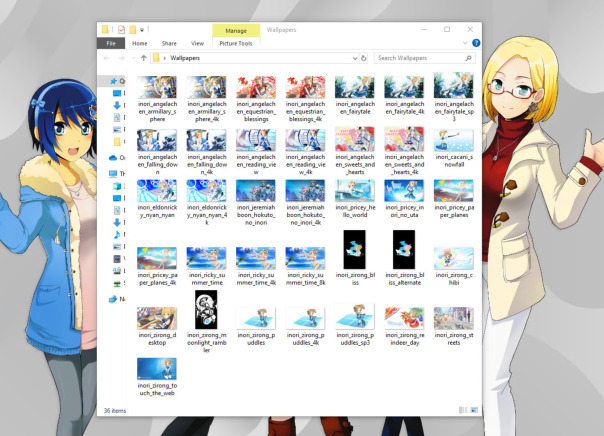Click the Refresh button in address bar
The image size is (604, 436).
(x=364, y=59)
